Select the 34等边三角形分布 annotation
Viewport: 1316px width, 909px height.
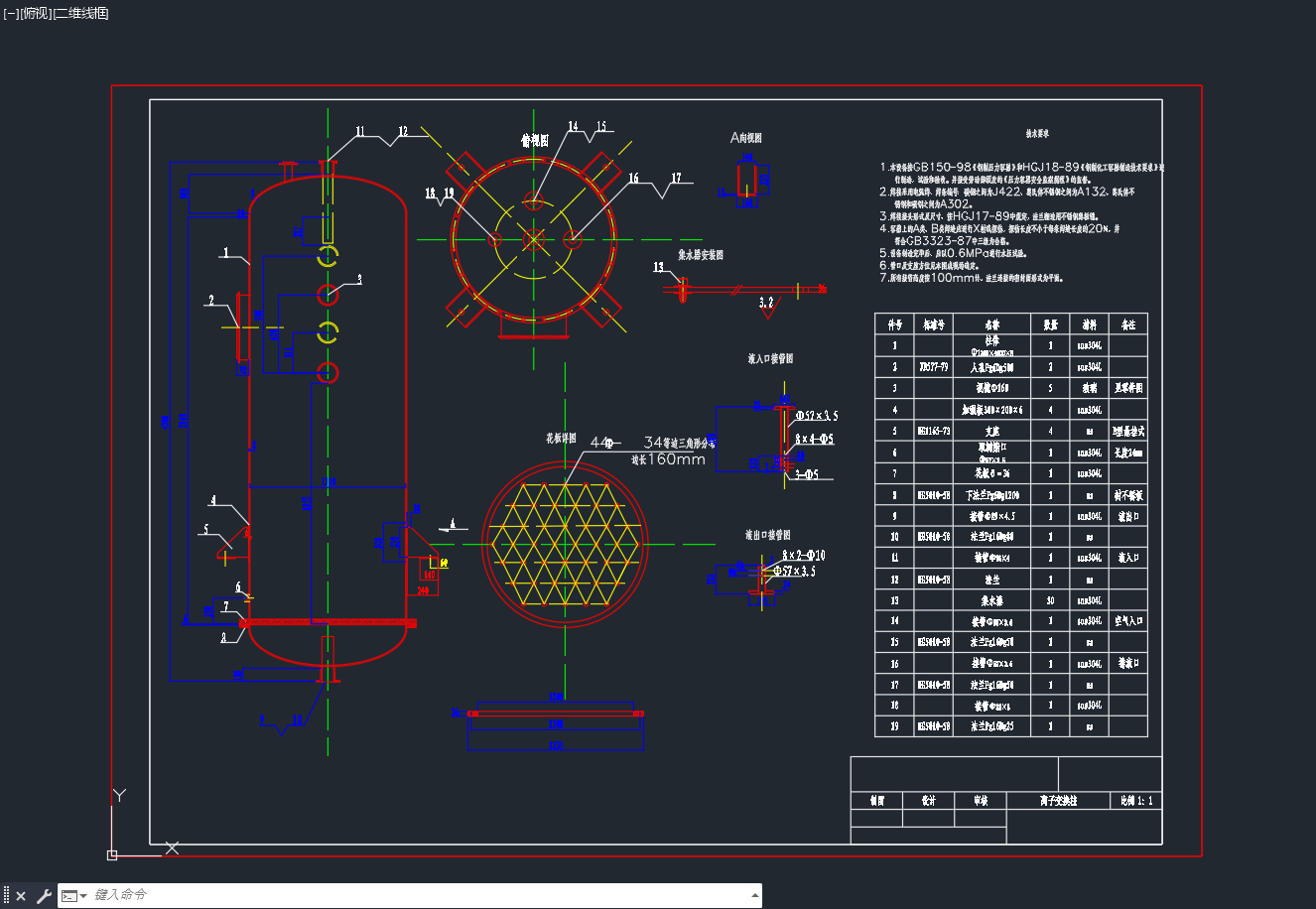pos(680,443)
